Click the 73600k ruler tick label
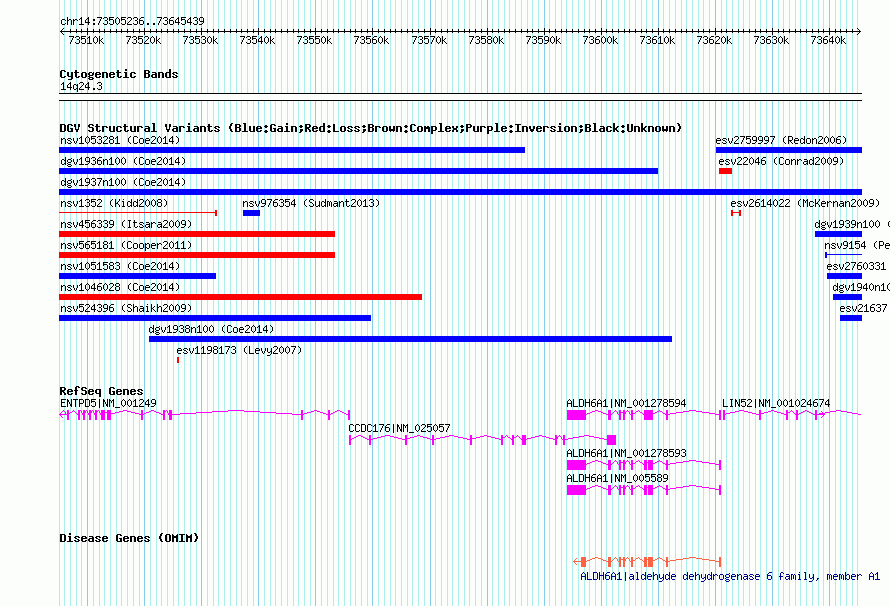This screenshot has height=606, width=890. (600, 40)
